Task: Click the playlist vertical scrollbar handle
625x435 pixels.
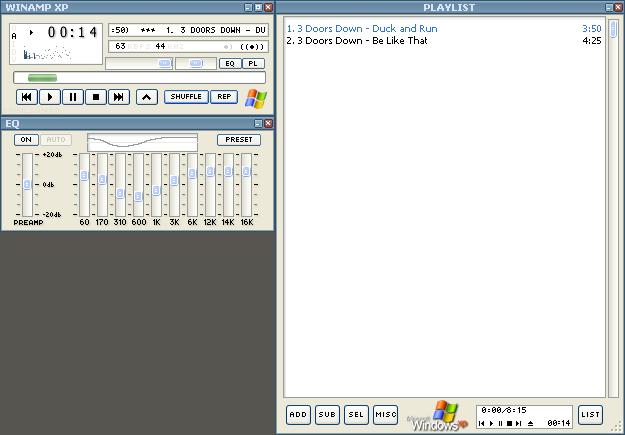Action: click(613, 29)
